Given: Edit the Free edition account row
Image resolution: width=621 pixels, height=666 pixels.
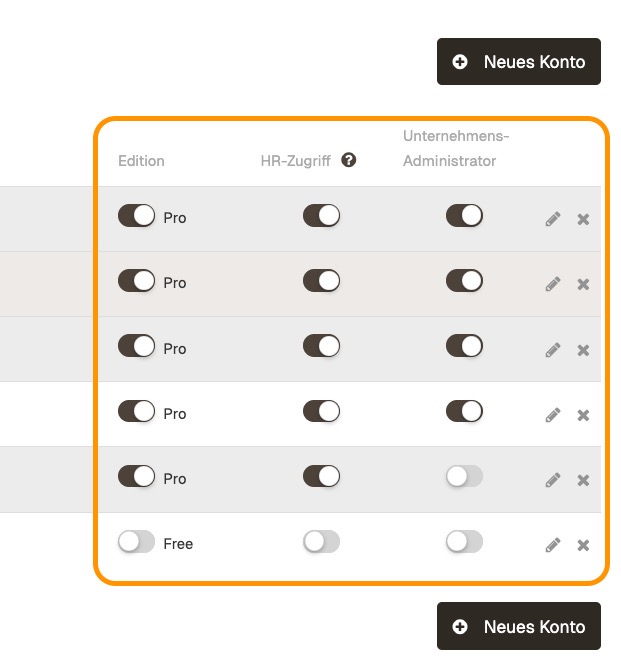Looking at the screenshot, I should coord(553,545).
